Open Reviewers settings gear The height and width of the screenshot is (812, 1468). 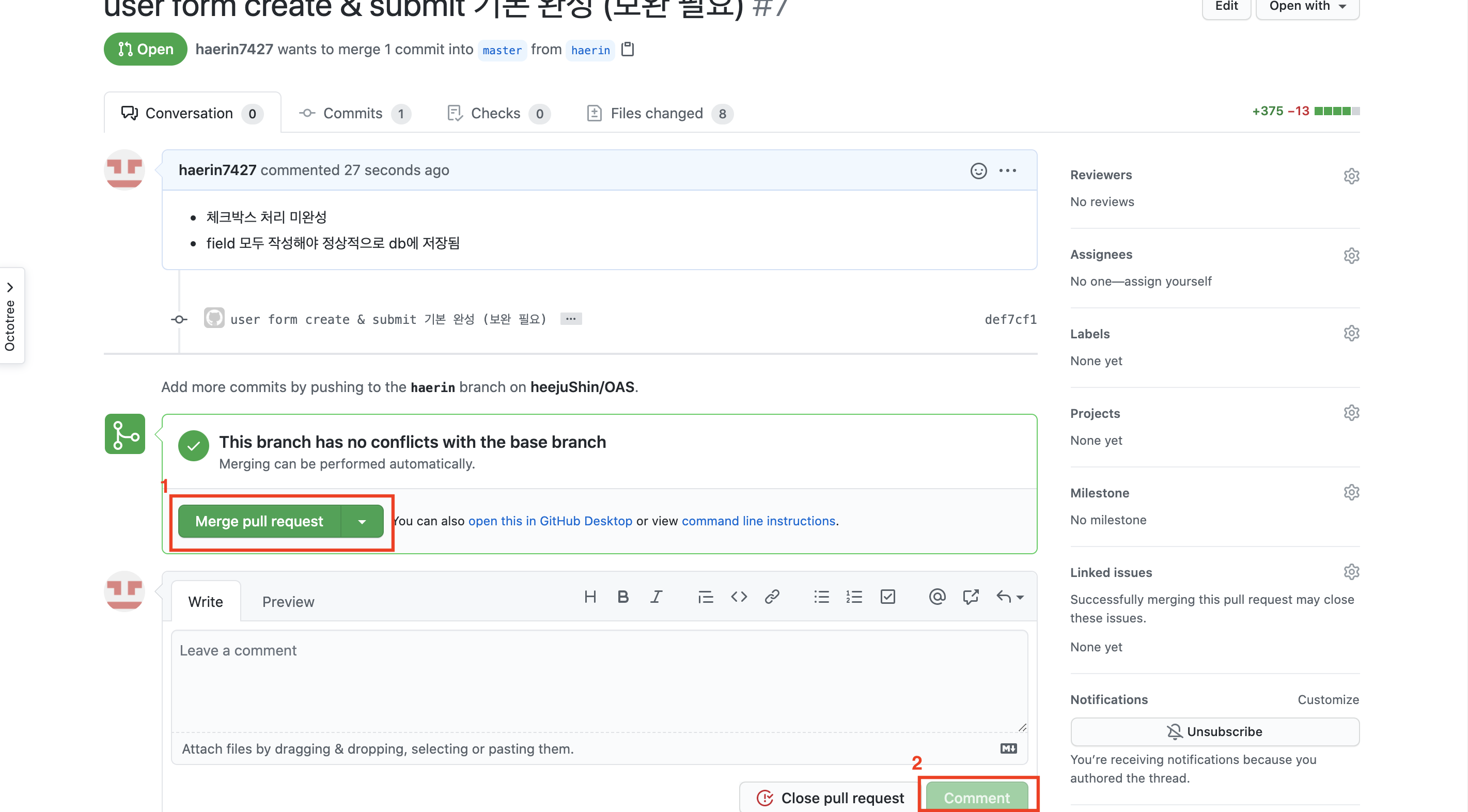click(x=1351, y=176)
